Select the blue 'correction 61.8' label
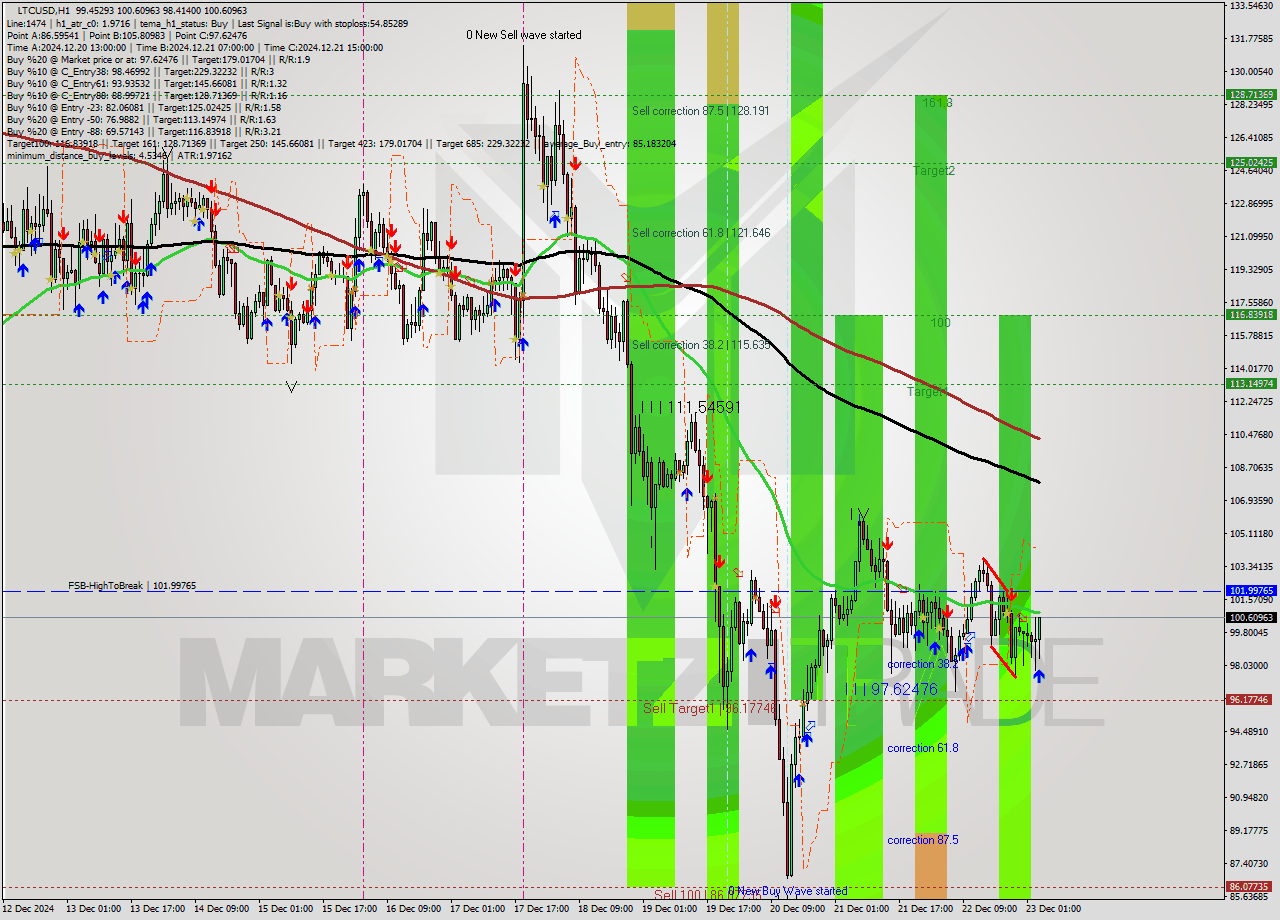 [923, 748]
